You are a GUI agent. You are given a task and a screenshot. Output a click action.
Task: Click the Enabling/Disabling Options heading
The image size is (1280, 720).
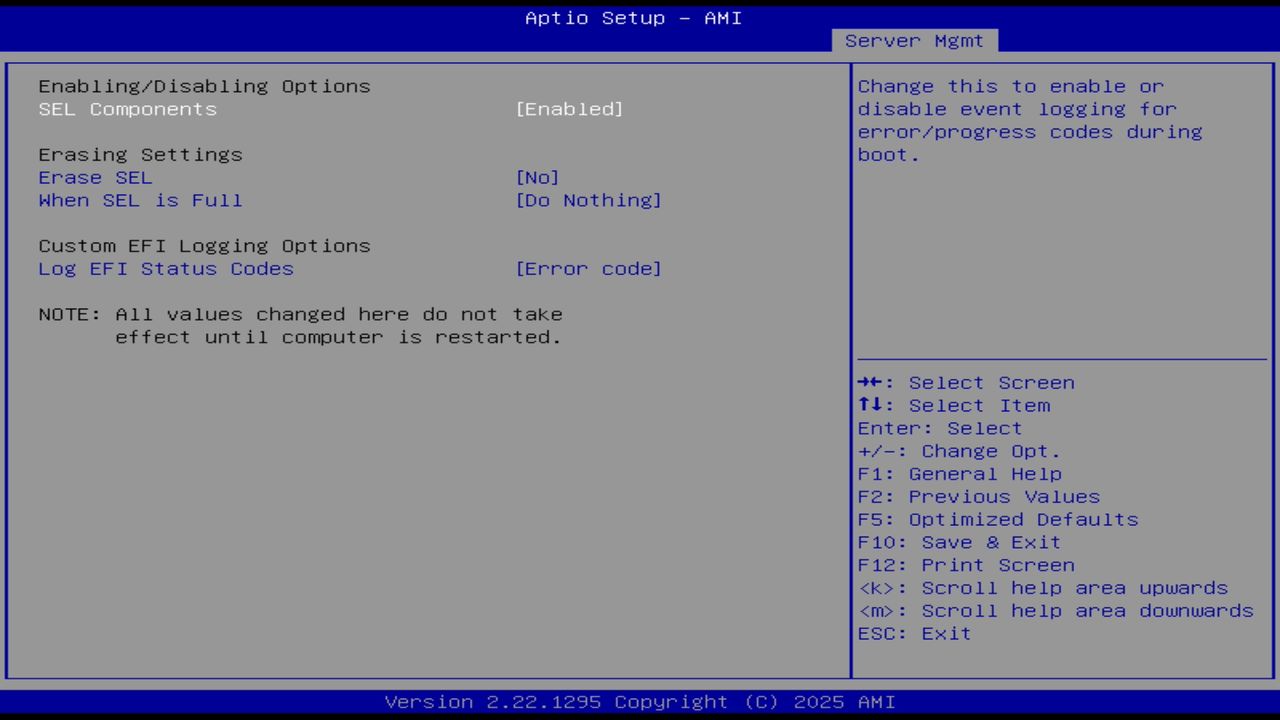click(204, 86)
